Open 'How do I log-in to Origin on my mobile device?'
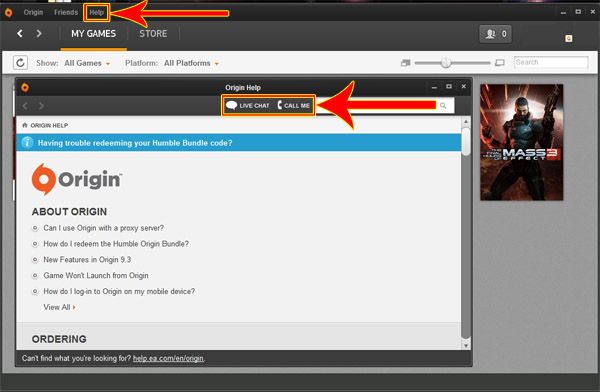Image resolution: width=600 pixels, height=392 pixels. tap(119, 291)
